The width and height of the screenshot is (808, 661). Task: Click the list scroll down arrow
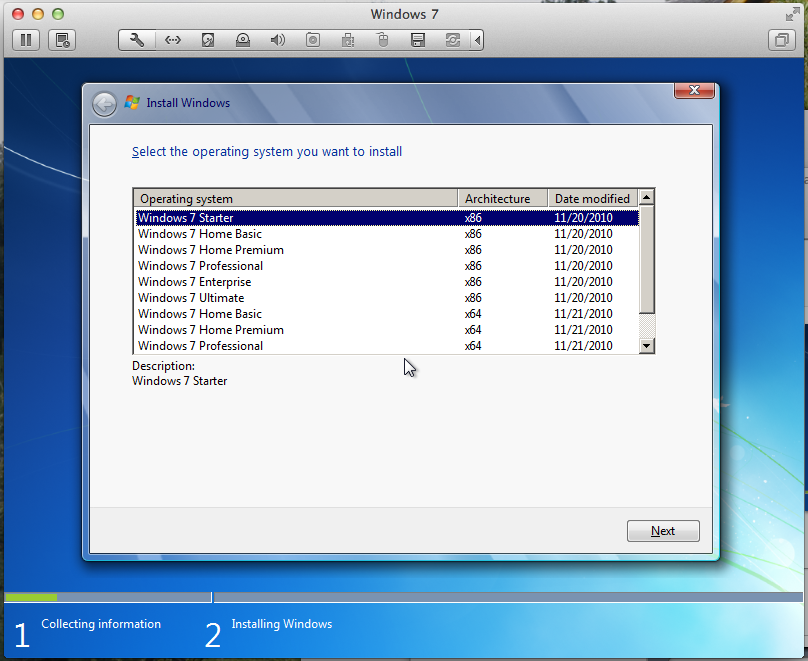coord(646,346)
